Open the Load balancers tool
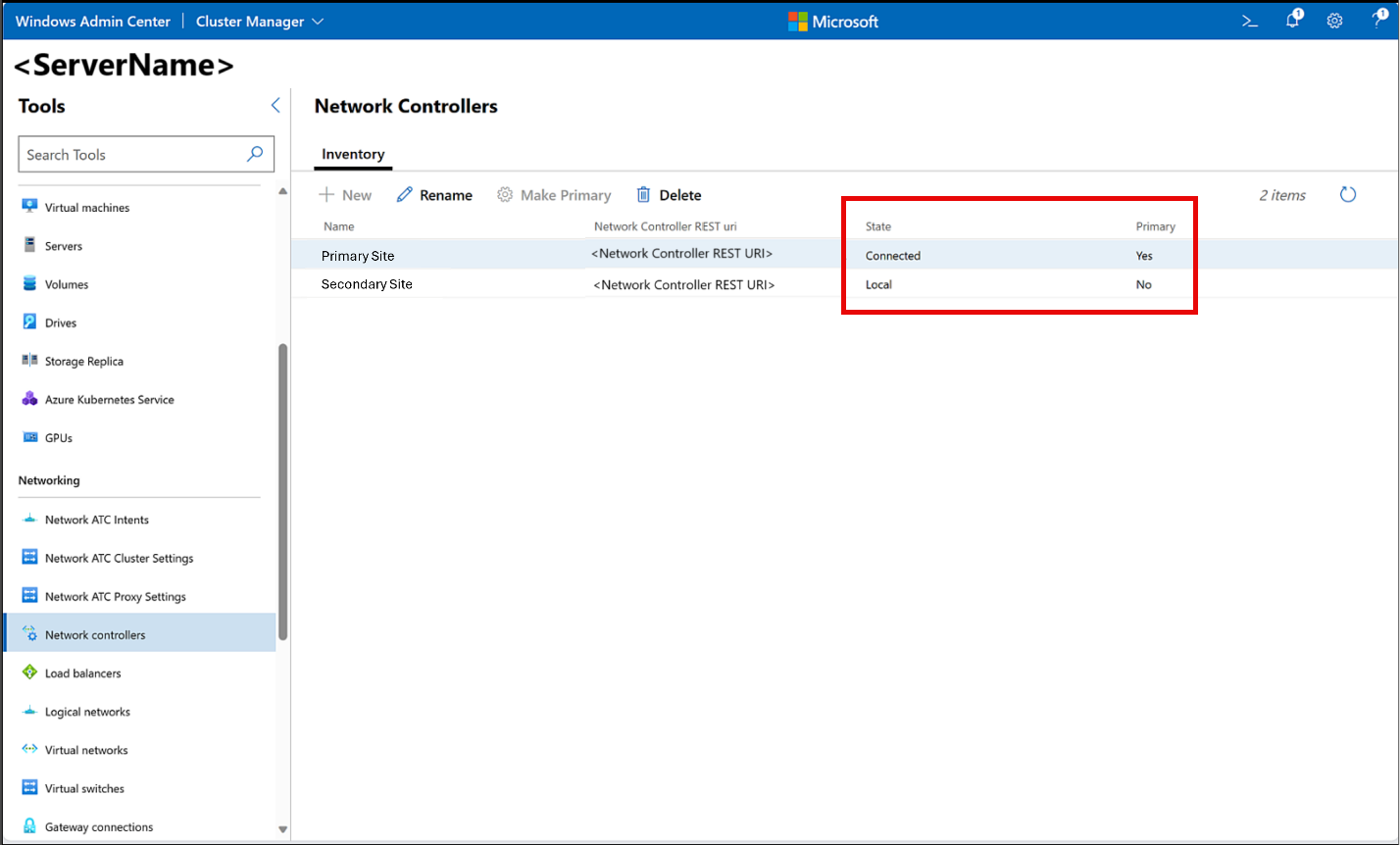1400x845 pixels. [x=82, y=673]
